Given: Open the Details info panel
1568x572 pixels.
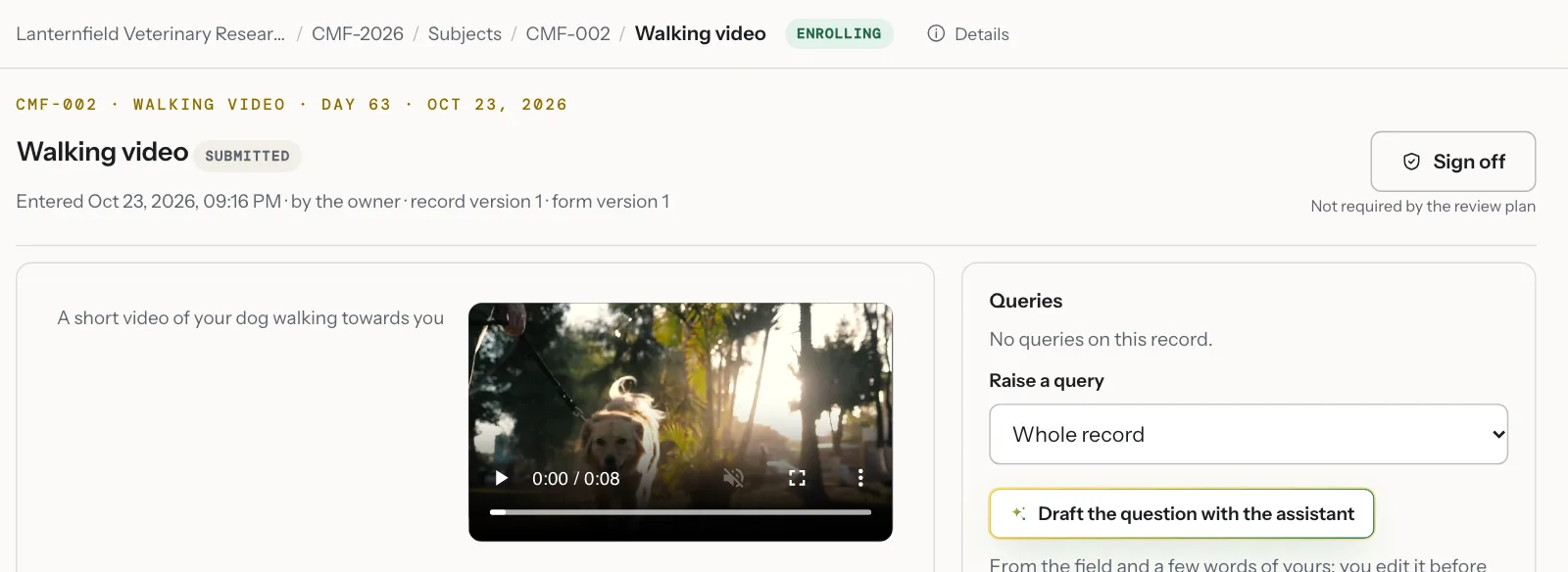Looking at the screenshot, I should (x=968, y=34).
